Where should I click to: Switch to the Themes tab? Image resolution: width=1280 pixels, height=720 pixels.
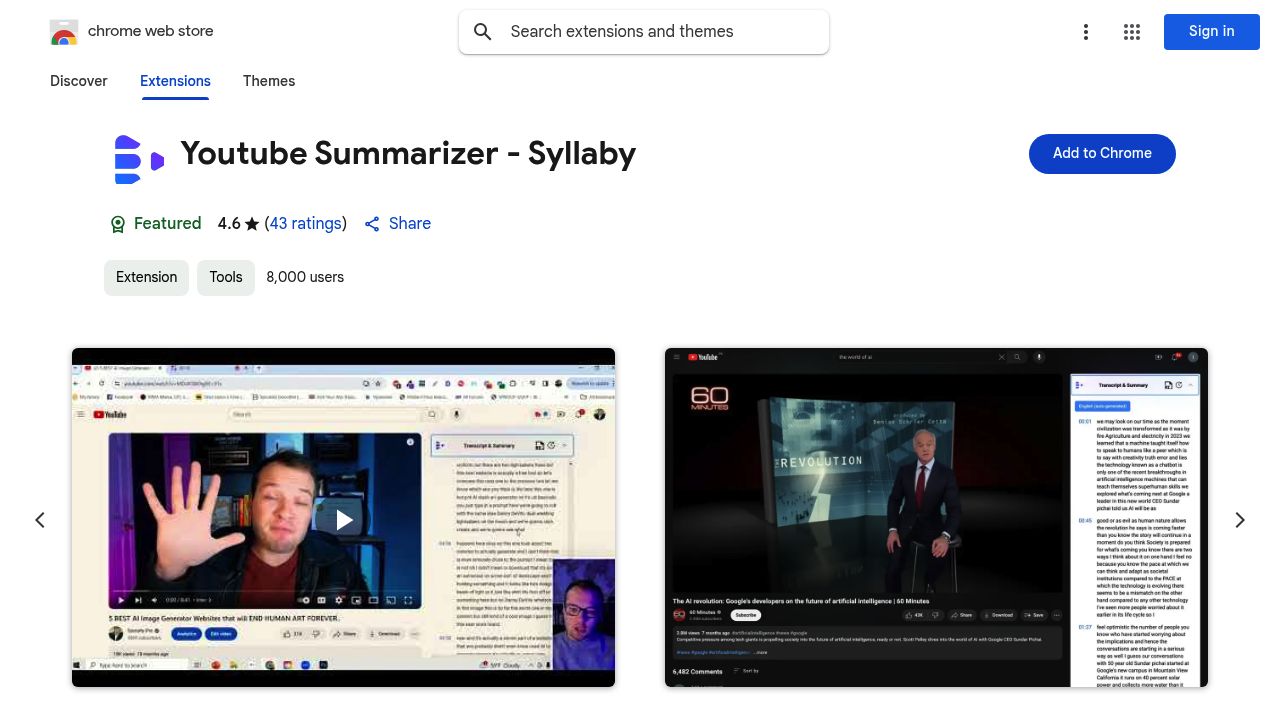point(269,81)
